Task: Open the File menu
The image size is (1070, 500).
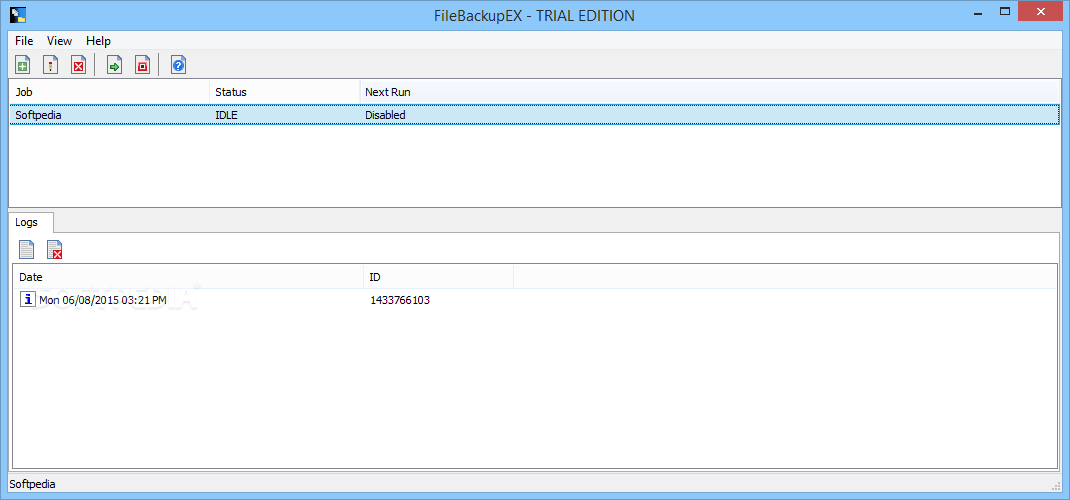Action: pyautogui.click(x=24, y=41)
